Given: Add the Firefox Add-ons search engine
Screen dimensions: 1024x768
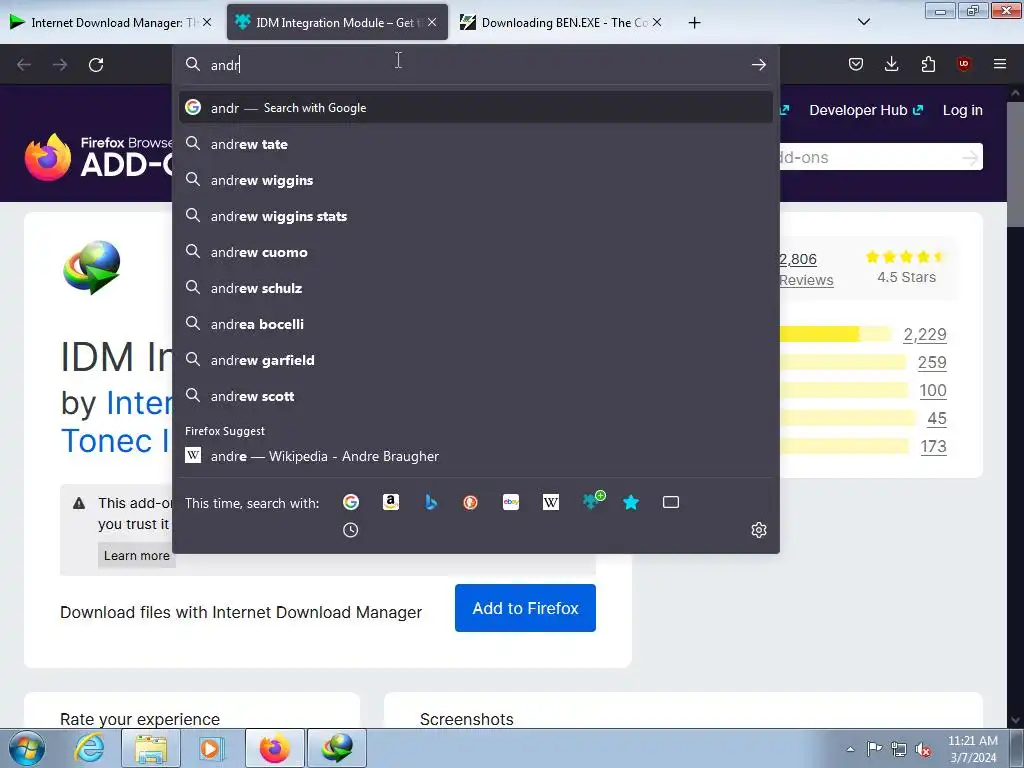Looking at the screenshot, I should point(593,500).
